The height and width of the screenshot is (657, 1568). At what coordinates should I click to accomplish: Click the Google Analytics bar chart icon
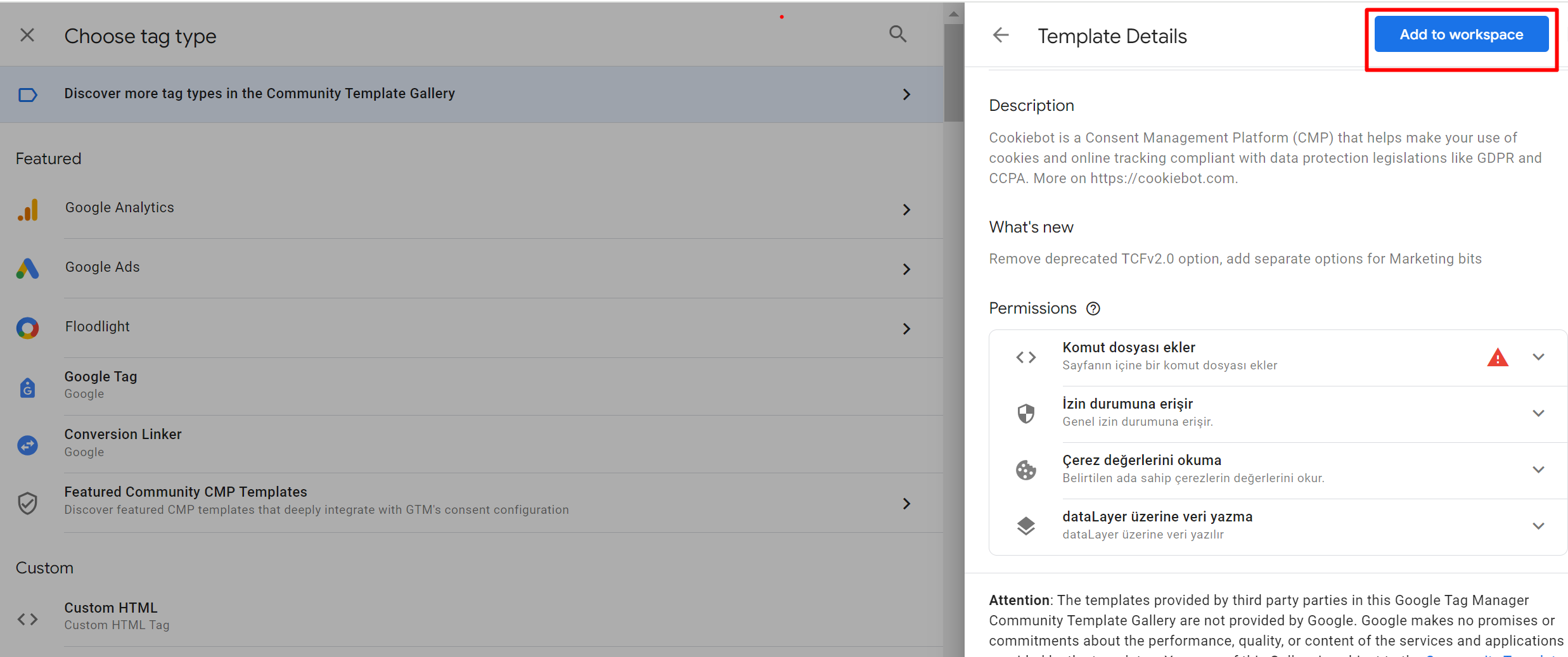(28, 210)
